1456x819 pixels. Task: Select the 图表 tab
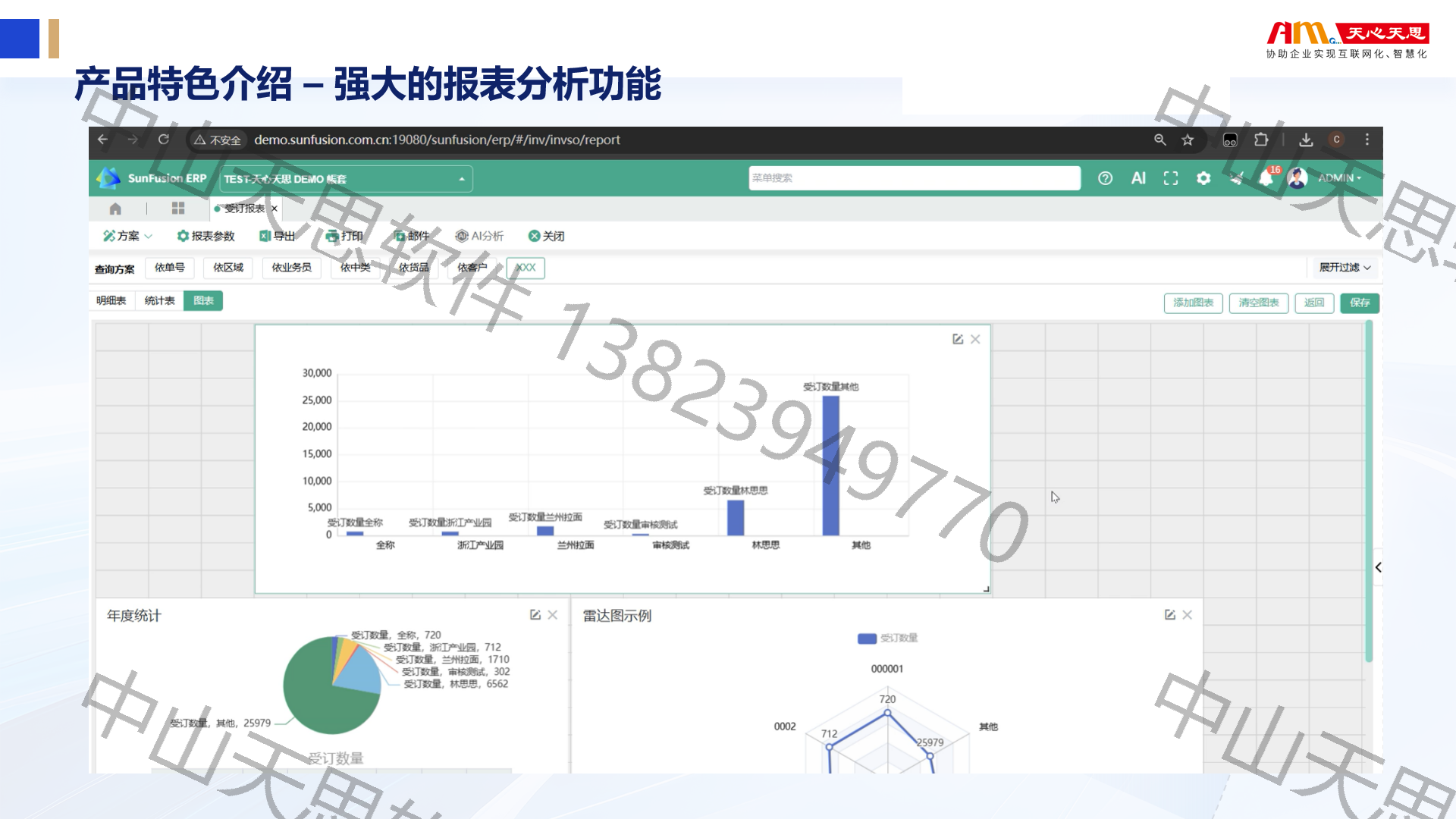click(x=203, y=301)
